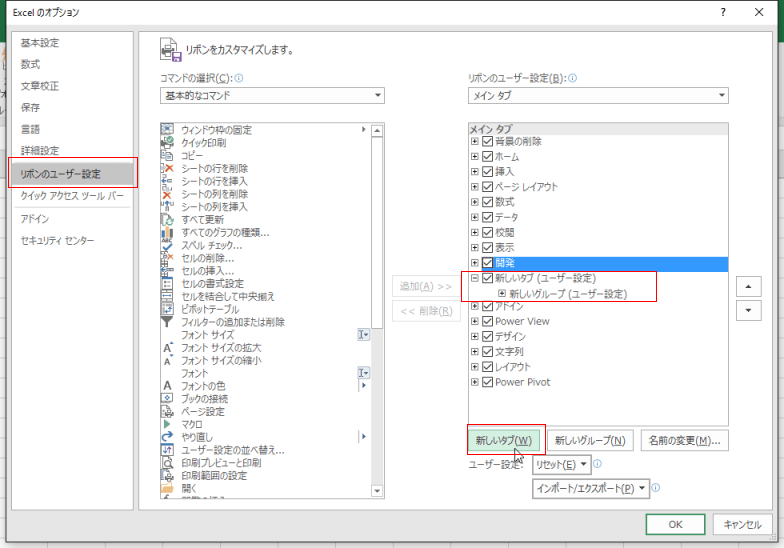Click the 新しいグループ(N) button

[590, 440]
